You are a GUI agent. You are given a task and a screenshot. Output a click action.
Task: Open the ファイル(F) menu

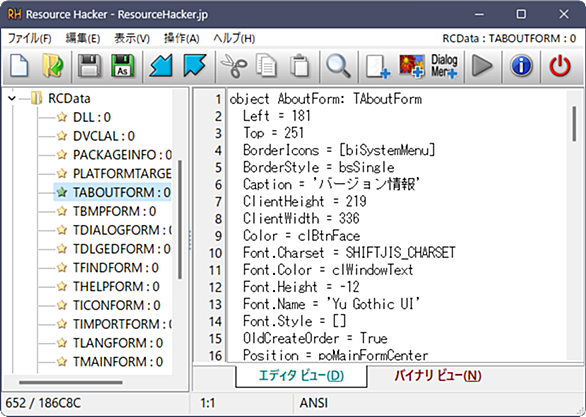click(x=29, y=38)
